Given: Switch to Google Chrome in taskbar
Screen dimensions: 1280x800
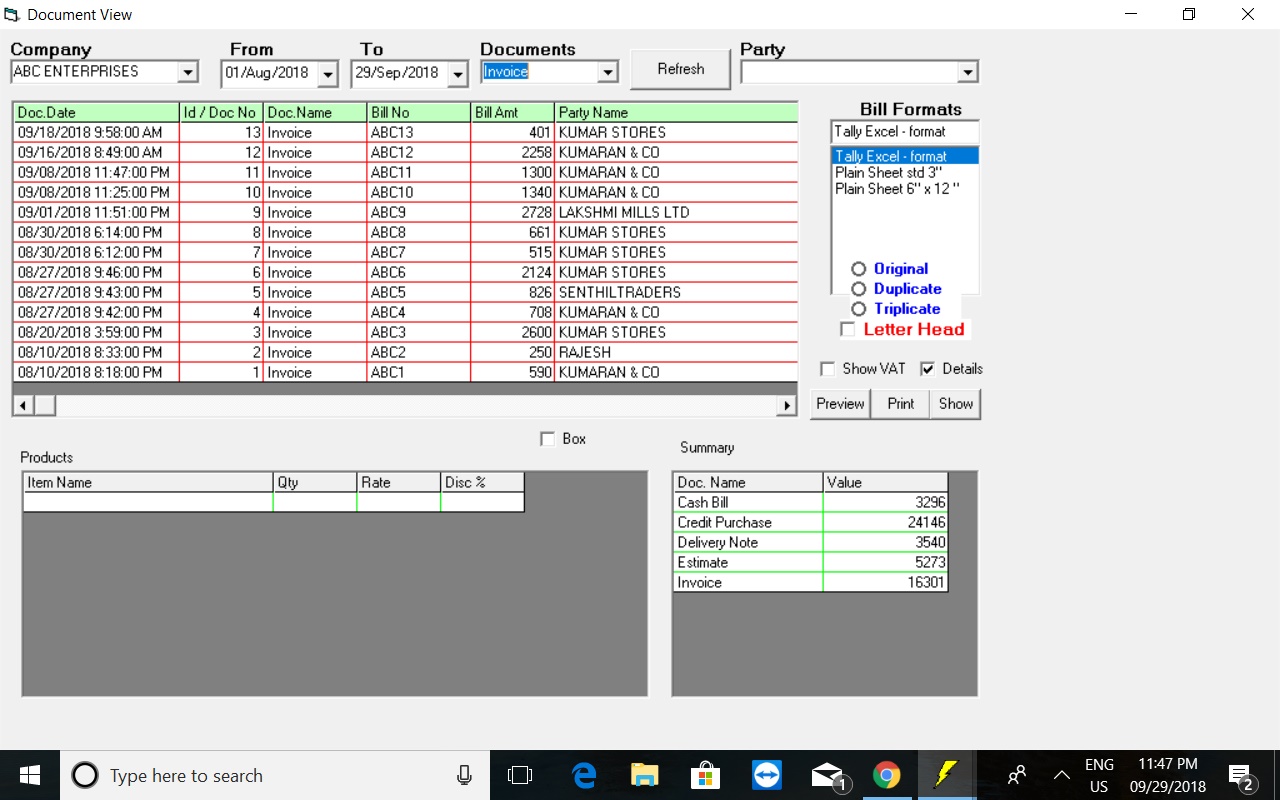Looking at the screenshot, I should tap(887, 775).
